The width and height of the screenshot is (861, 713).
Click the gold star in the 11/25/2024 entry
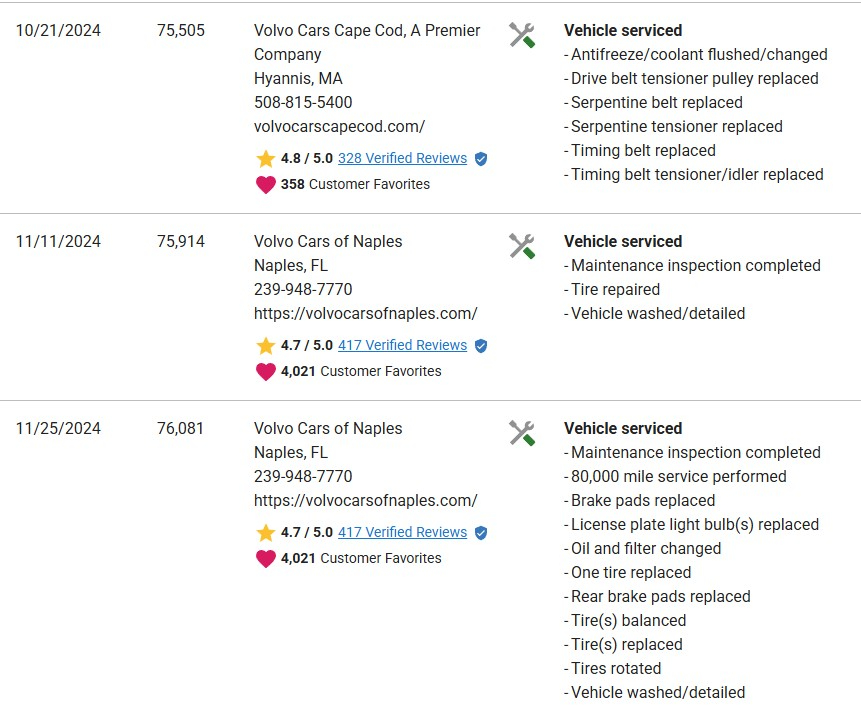265,533
